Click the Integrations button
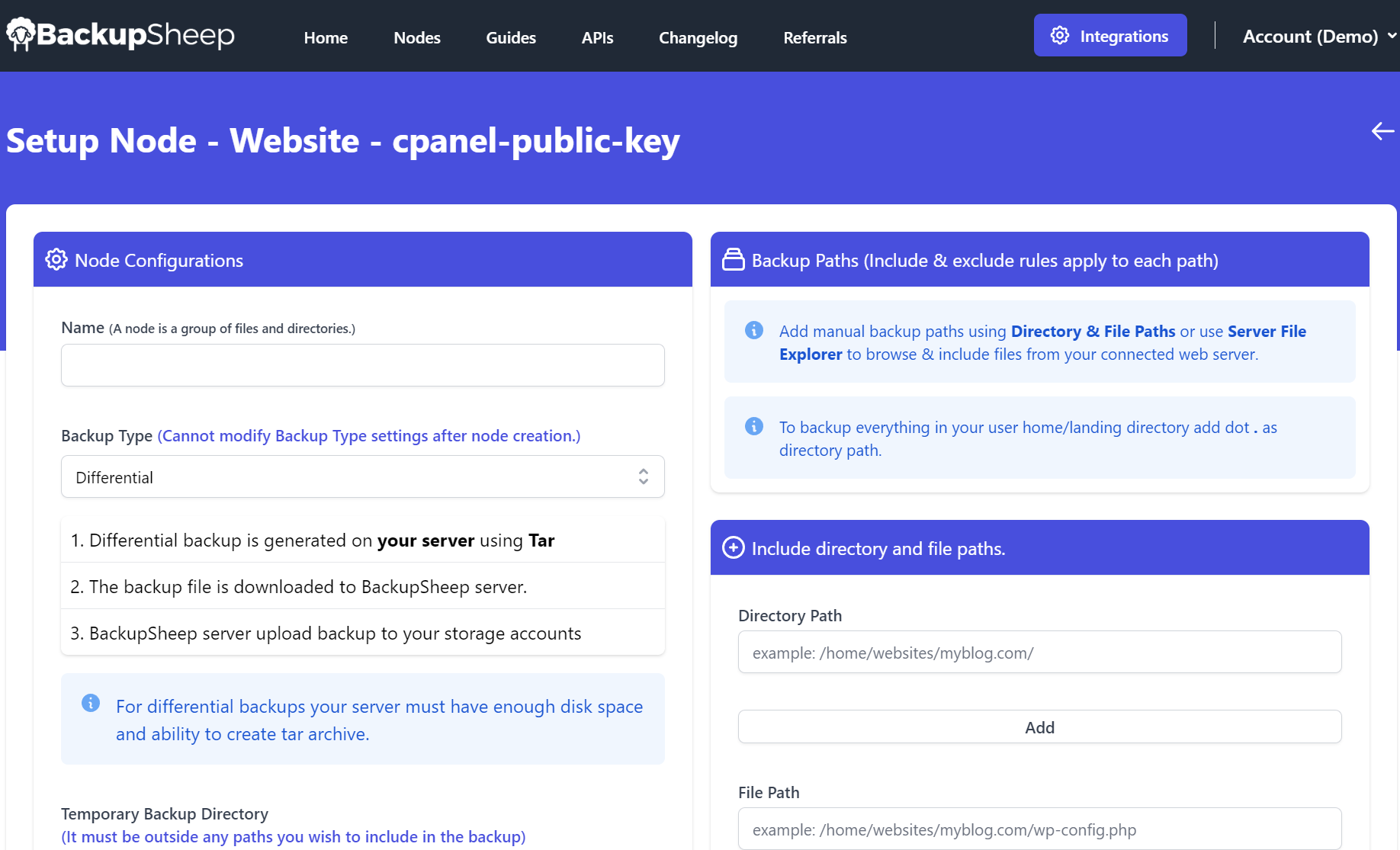1400x850 pixels. [x=1110, y=35]
